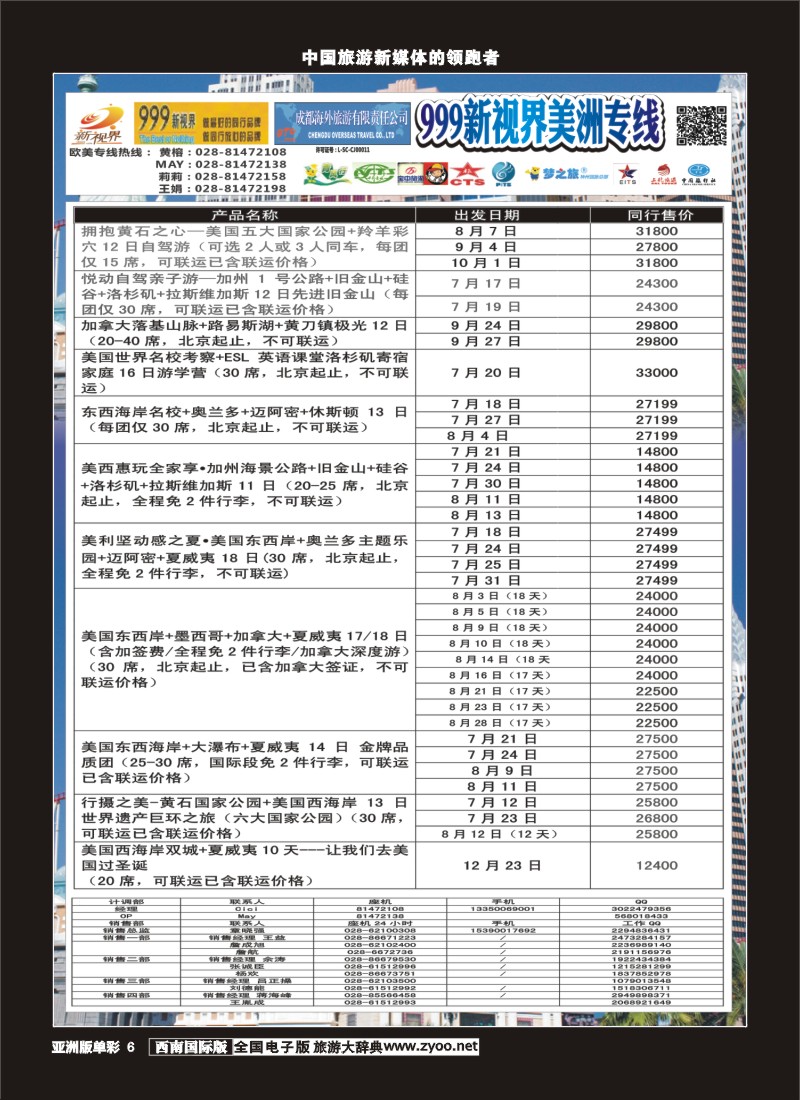Click the 8月28日(17天) departure date
Screen dimensions: 800x1100
[x=500, y=723]
